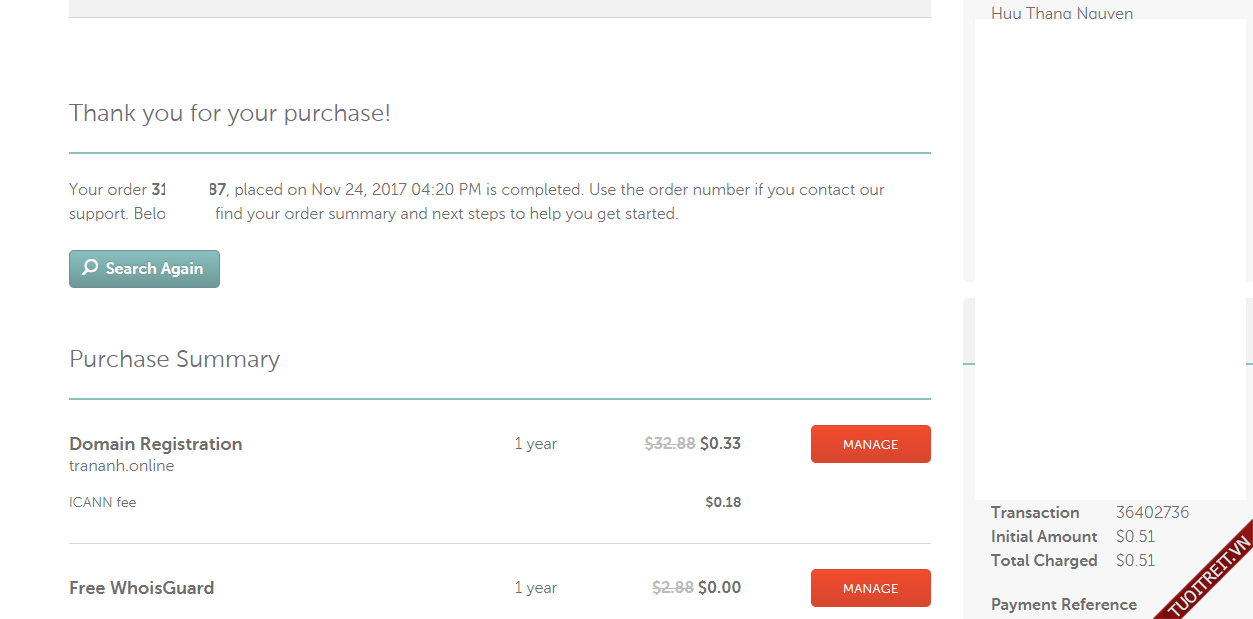
Task: Click the $0.18 ICANN fee price
Action: point(723,502)
